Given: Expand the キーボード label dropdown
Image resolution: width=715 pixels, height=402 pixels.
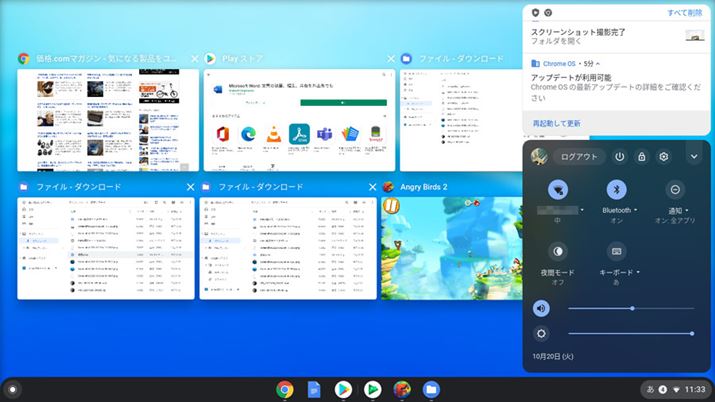Looking at the screenshot, I should 619,272.
